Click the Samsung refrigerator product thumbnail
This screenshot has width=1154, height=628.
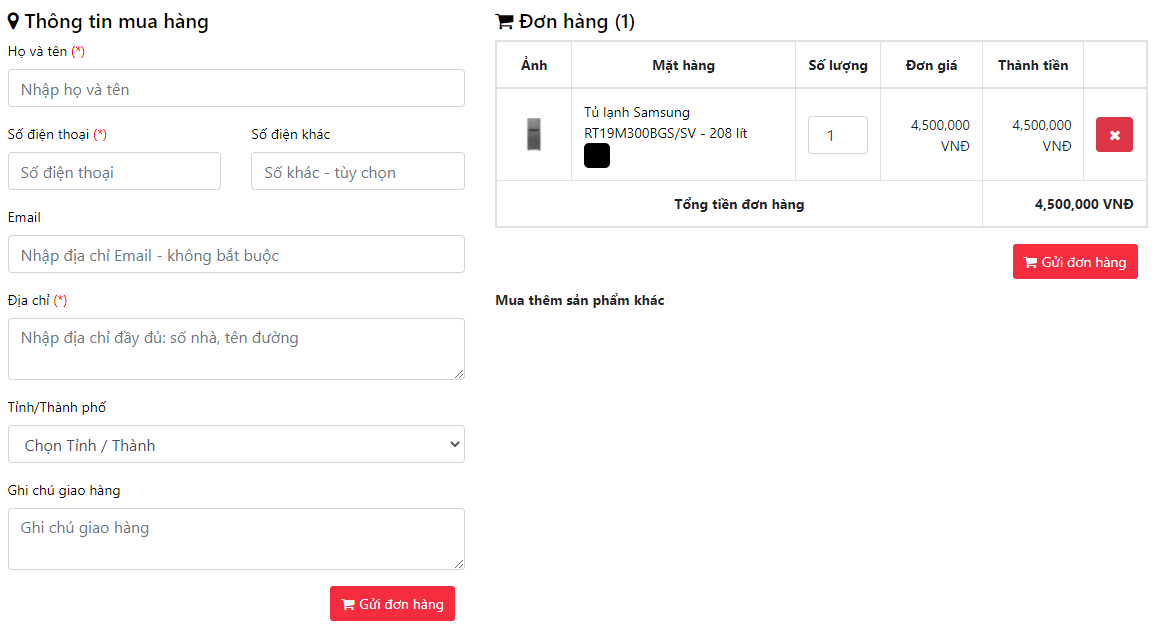(534, 134)
